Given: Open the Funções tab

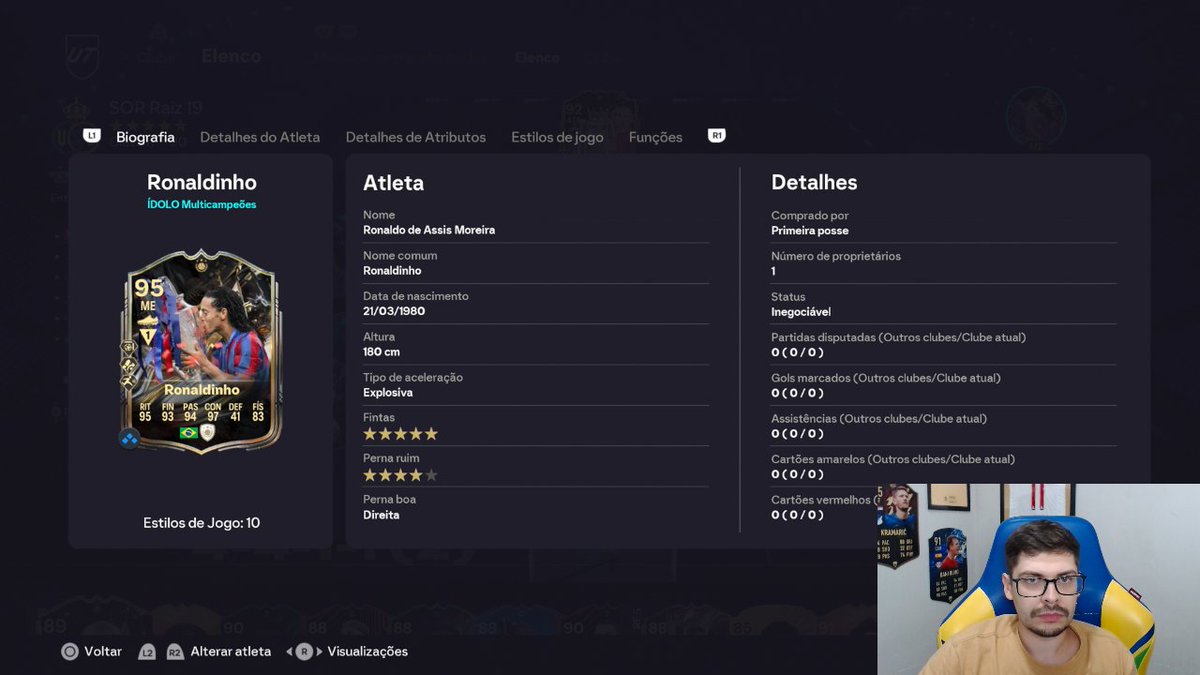Looking at the screenshot, I should (656, 137).
